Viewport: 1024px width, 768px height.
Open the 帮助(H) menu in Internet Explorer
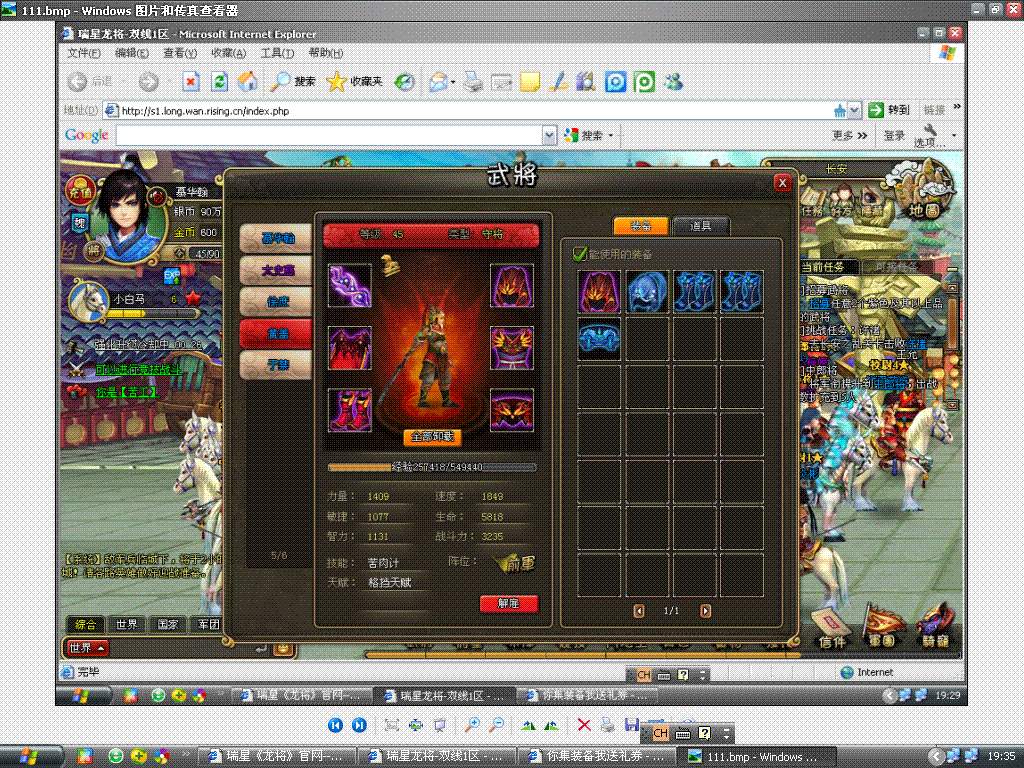(x=325, y=53)
